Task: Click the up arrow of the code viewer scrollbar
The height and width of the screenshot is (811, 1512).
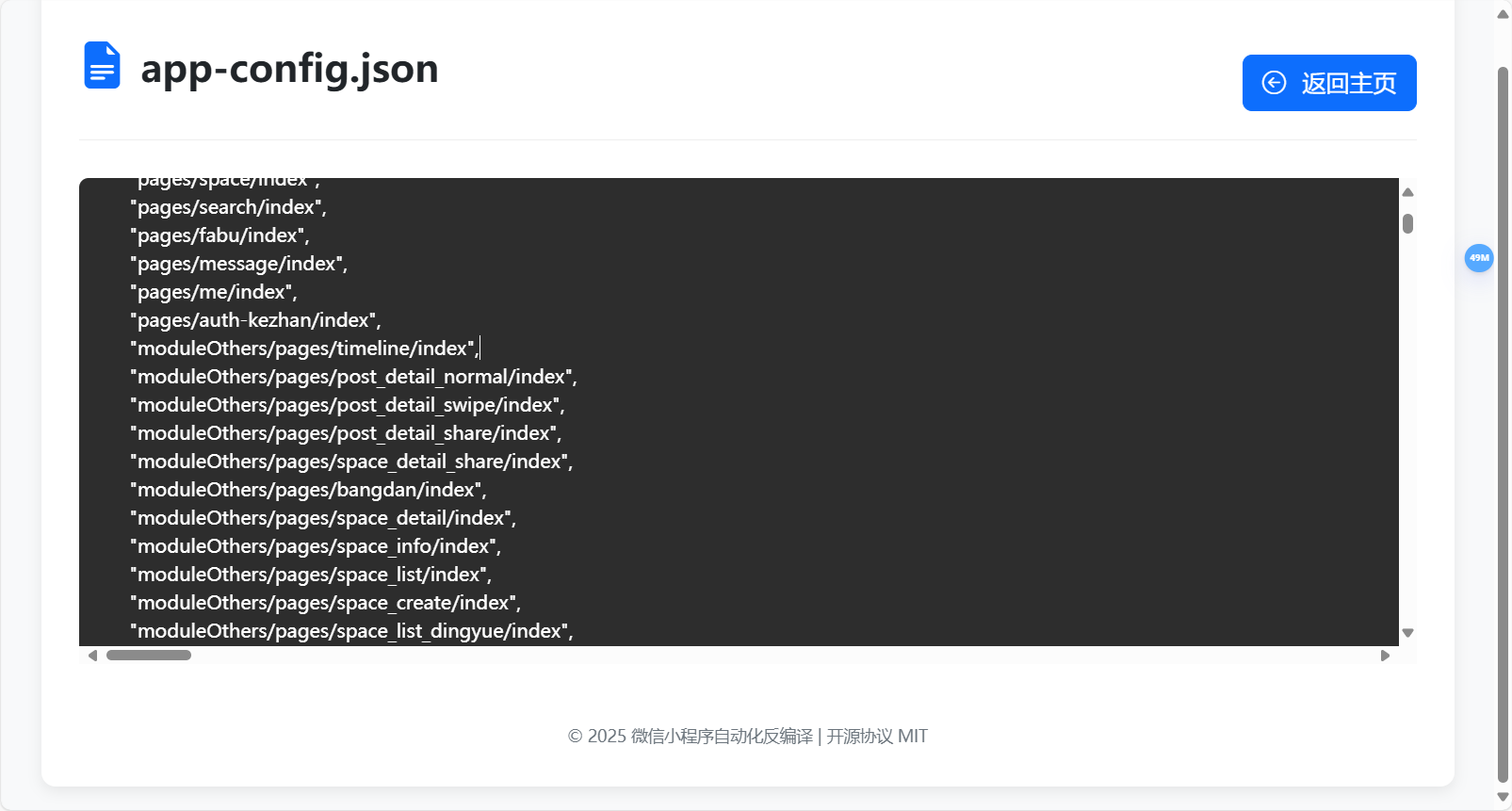Action: [1407, 192]
